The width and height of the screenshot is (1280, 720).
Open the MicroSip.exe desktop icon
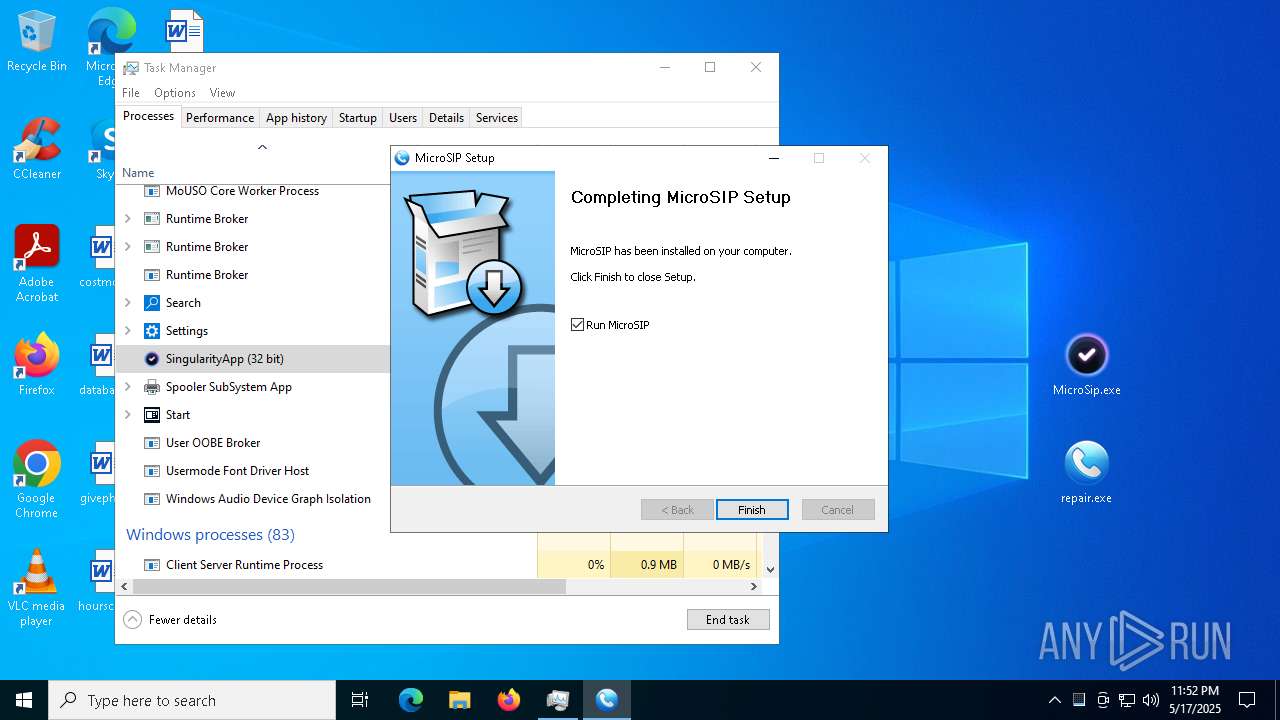click(1087, 366)
